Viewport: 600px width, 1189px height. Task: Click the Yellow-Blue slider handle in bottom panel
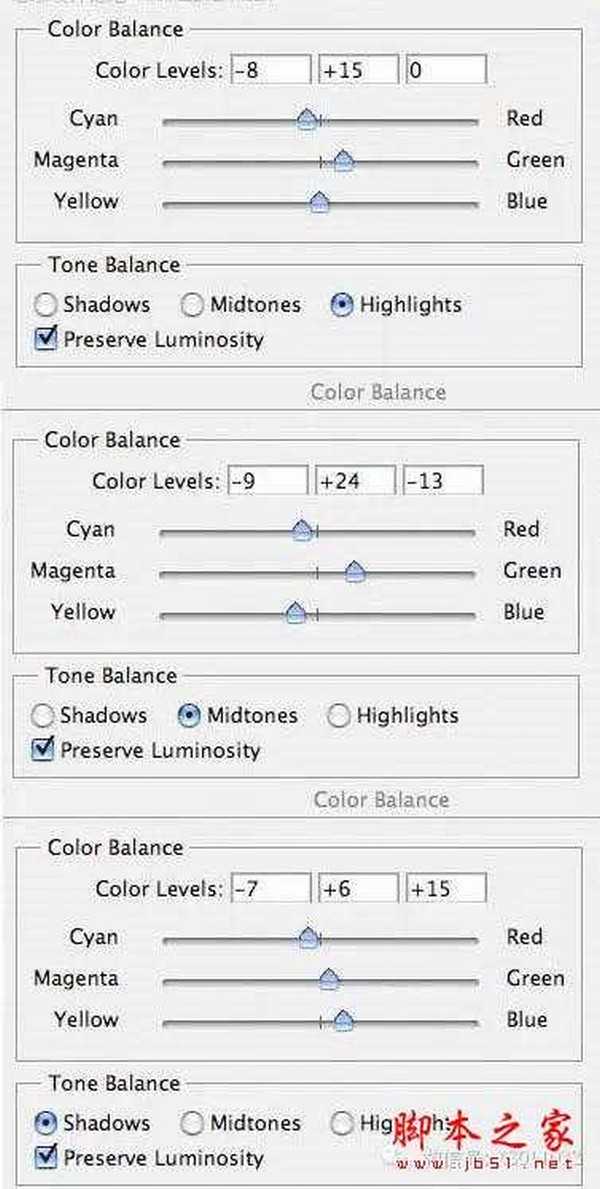343,1020
